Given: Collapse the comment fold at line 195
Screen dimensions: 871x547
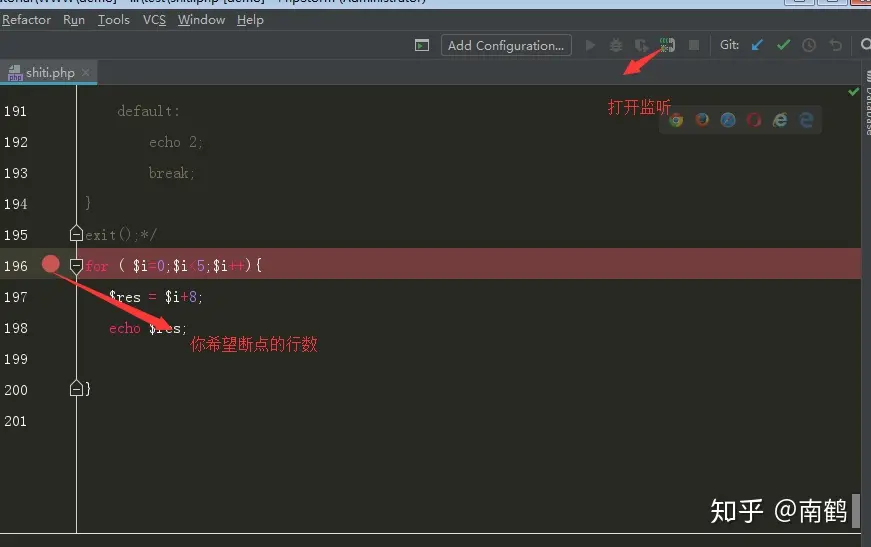Looking at the screenshot, I should pos(76,234).
